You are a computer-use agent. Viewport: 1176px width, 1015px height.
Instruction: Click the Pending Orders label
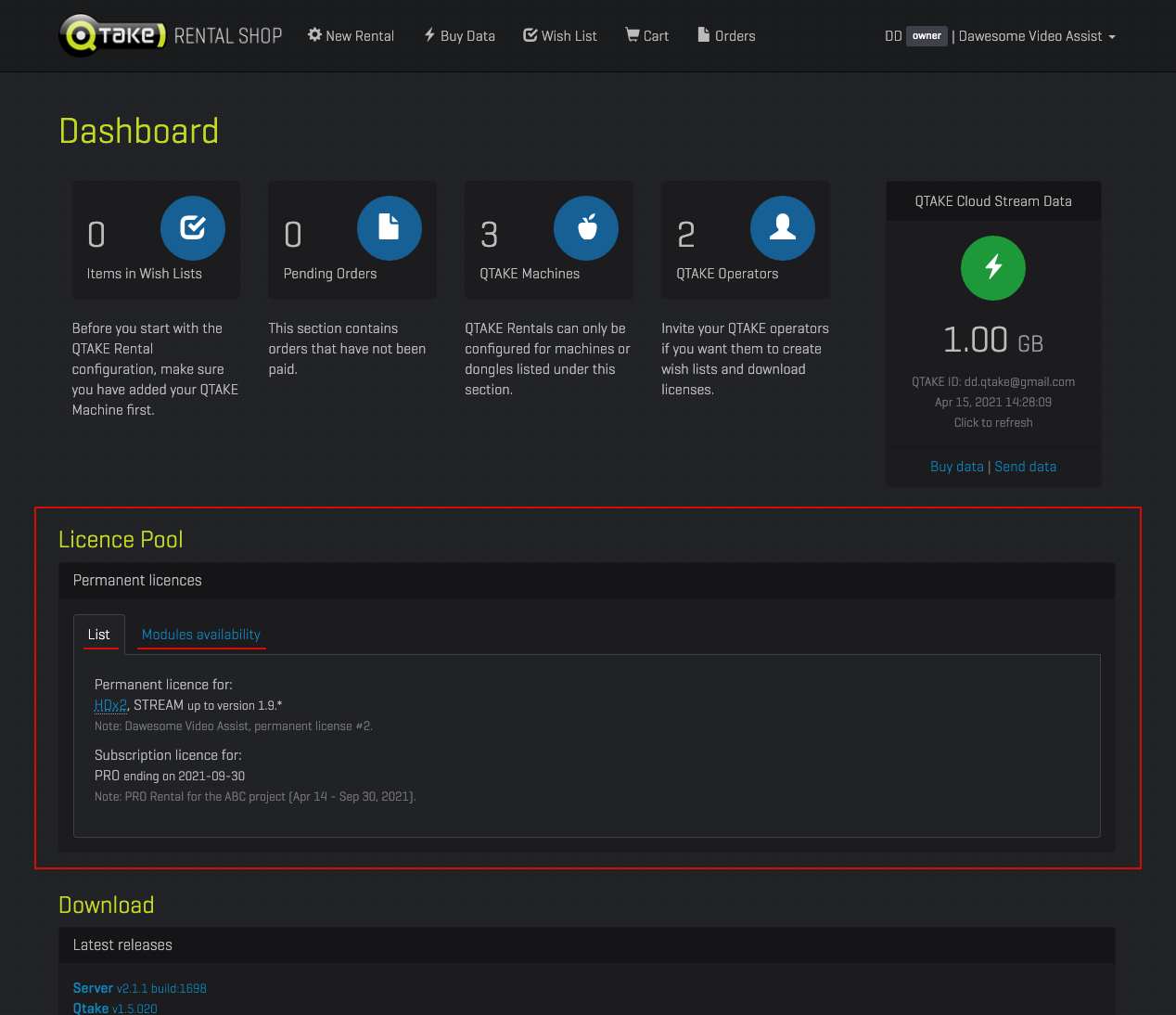tap(330, 274)
